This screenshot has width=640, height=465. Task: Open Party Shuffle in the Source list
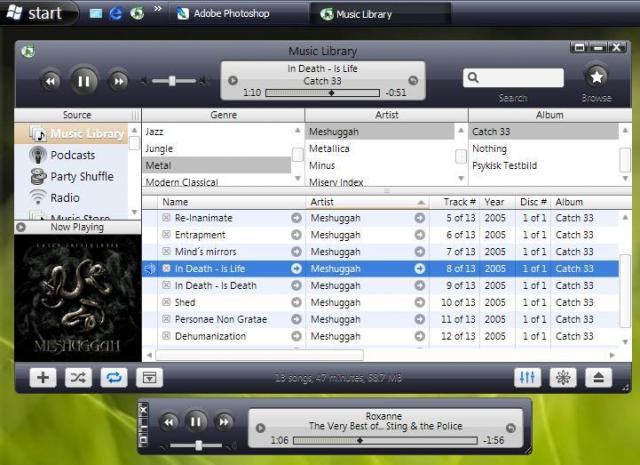(82, 176)
